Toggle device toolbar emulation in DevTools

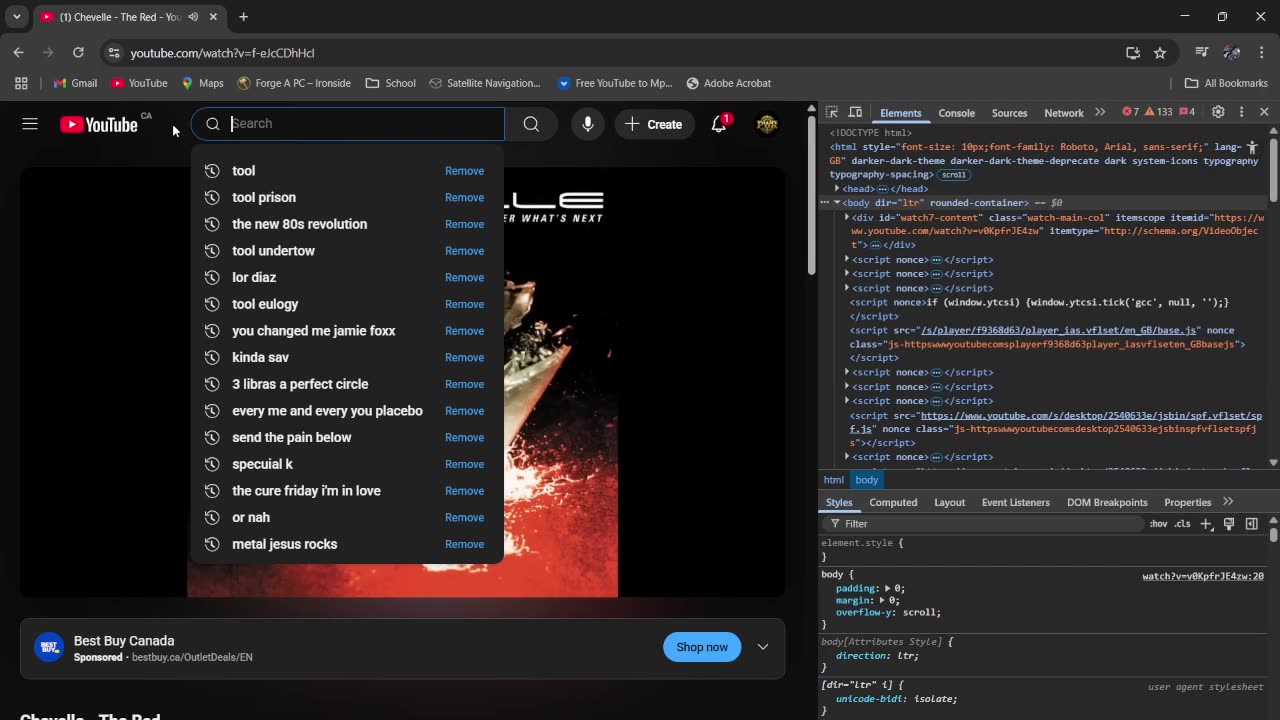click(x=855, y=113)
